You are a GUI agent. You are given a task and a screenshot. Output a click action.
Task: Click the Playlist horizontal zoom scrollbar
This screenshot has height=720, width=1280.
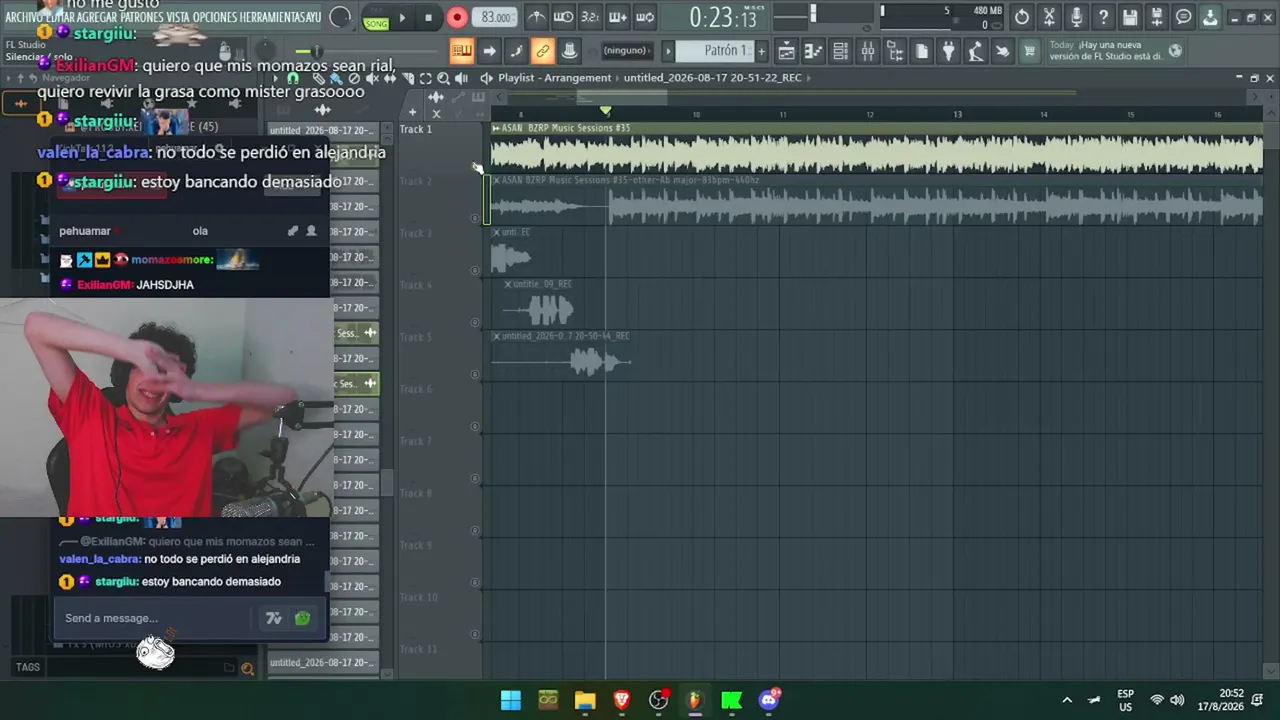pos(622,97)
